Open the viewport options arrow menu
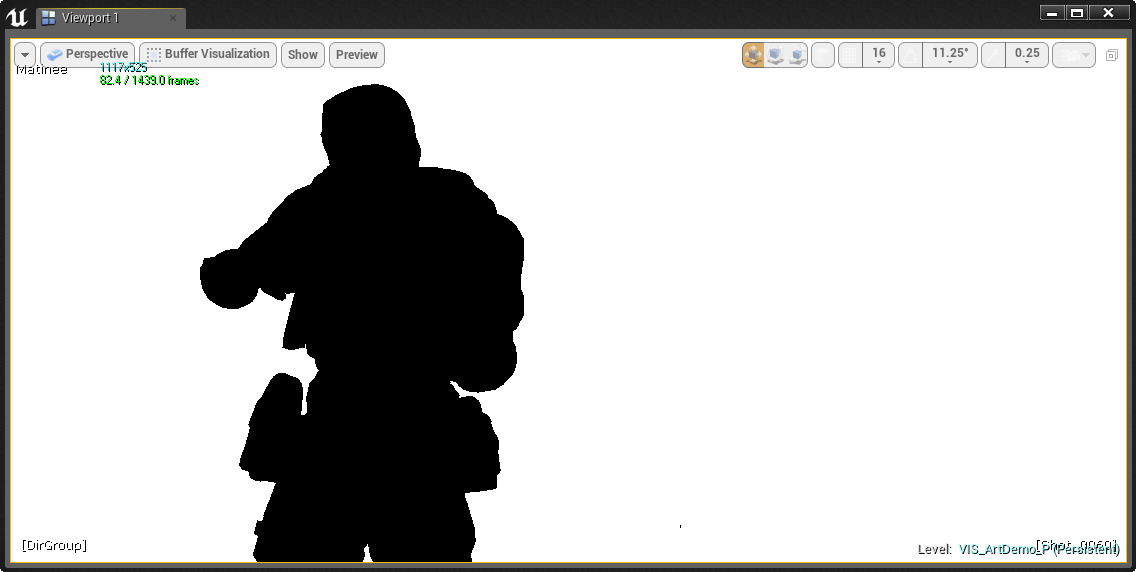 click(x=25, y=55)
